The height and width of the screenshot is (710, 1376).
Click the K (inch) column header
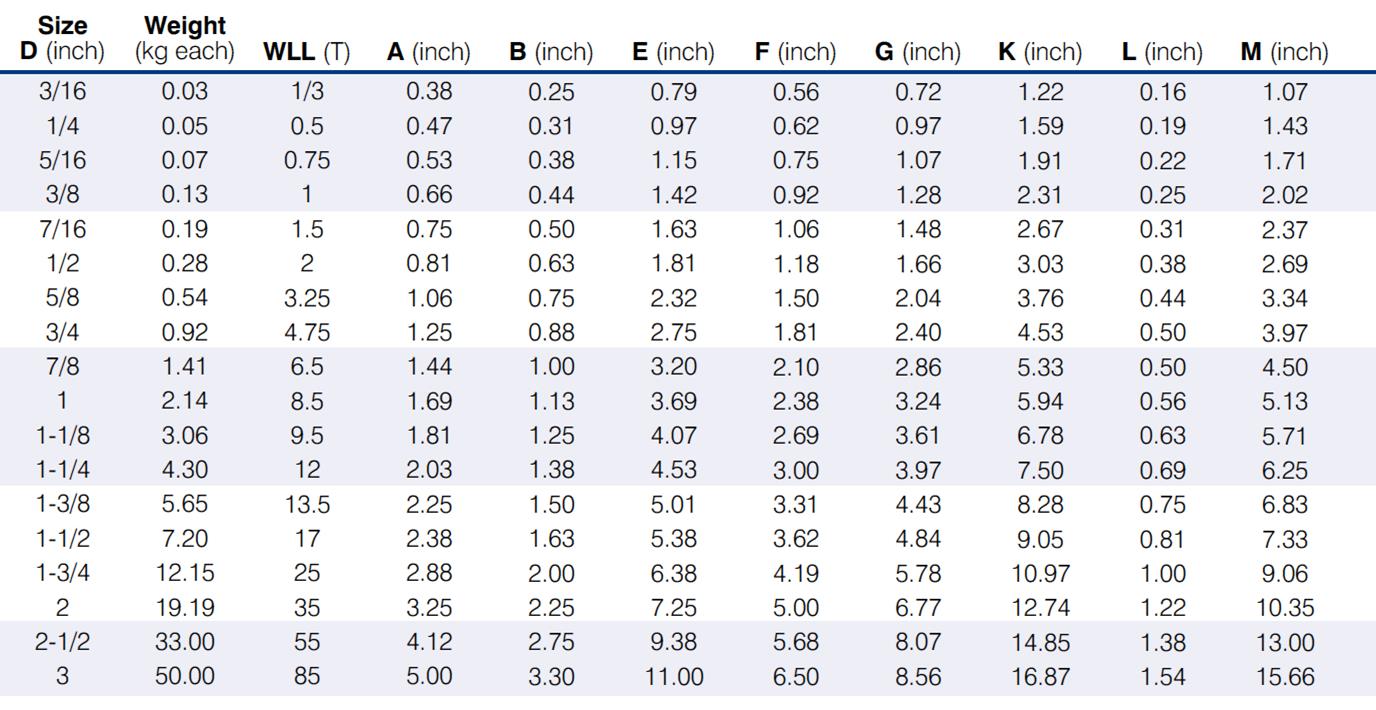[1040, 52]
